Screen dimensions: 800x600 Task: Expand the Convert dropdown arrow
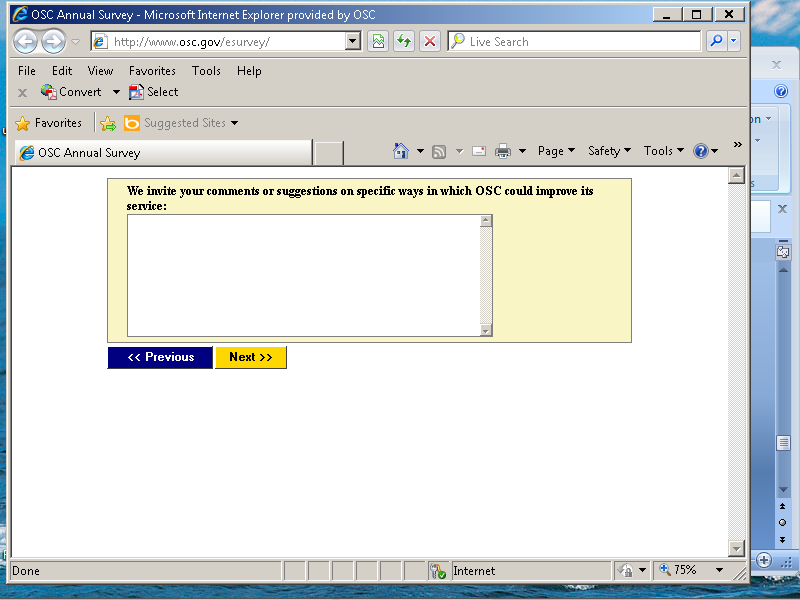[x=116, y=92]
